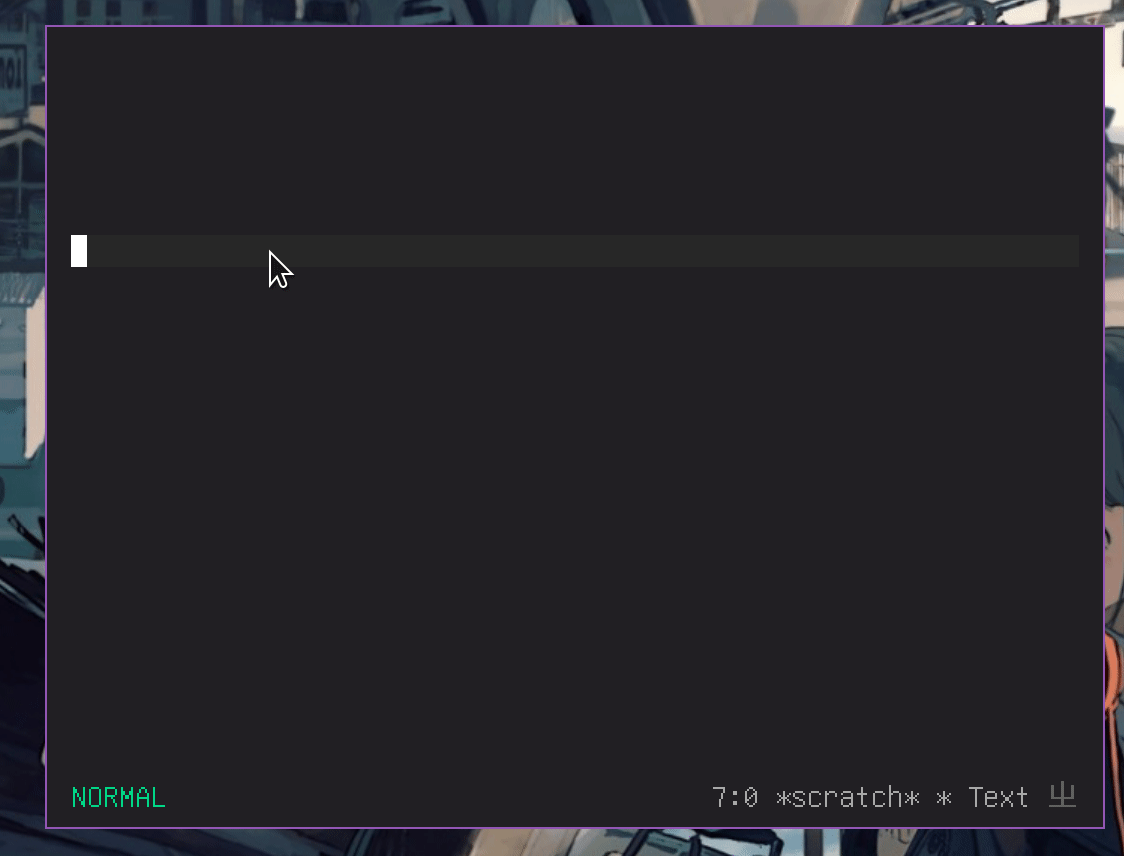Viewport: 1124px width, 856px height.
Task: Click the kanji glyph icon ending the mode line
Action: 1062,796
